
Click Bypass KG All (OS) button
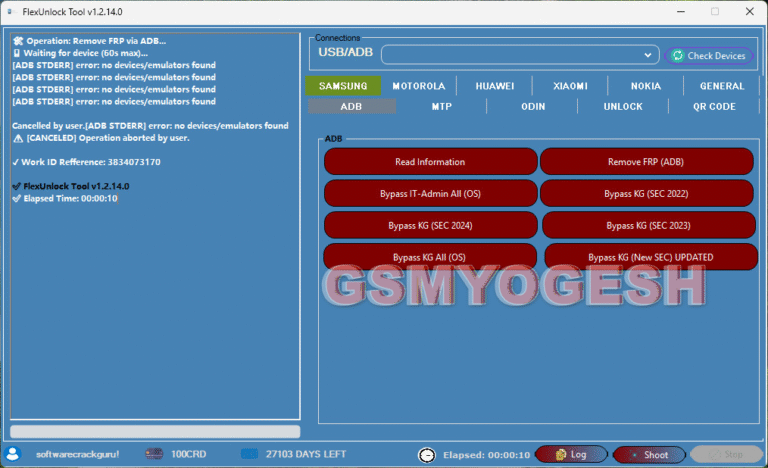pos(430,257)
